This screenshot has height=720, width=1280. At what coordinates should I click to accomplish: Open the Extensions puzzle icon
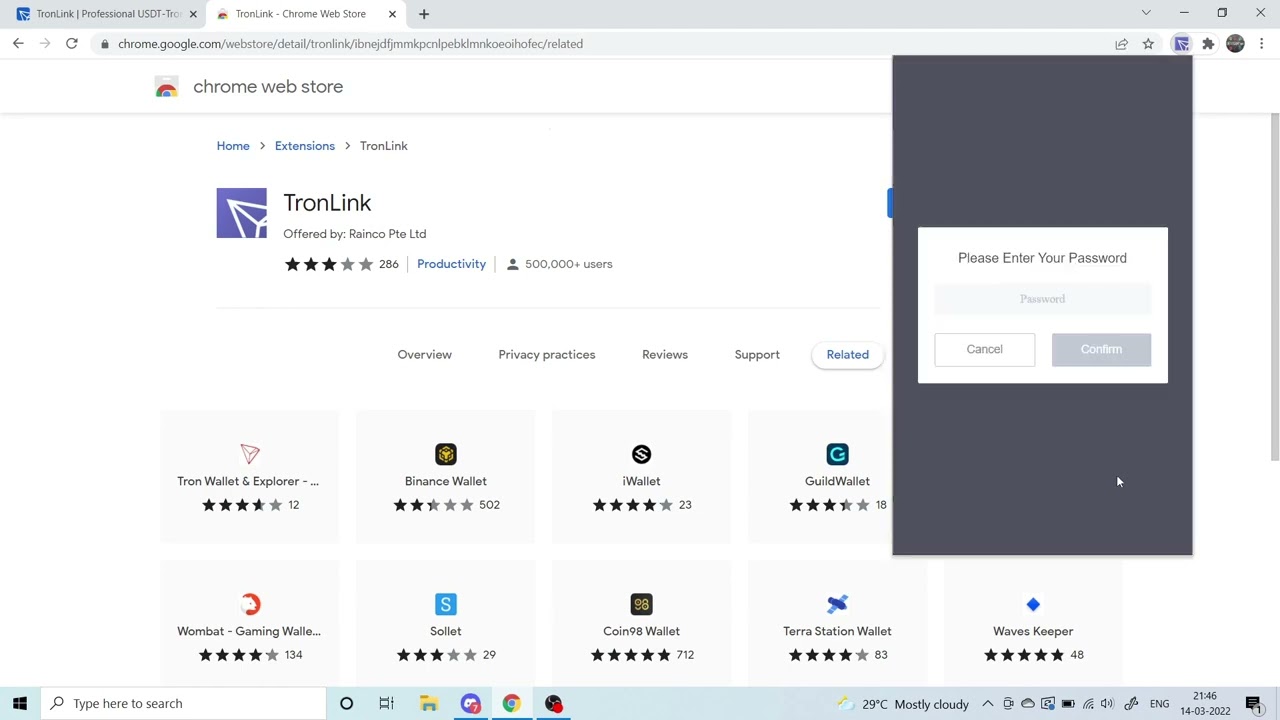(1208, 44)
